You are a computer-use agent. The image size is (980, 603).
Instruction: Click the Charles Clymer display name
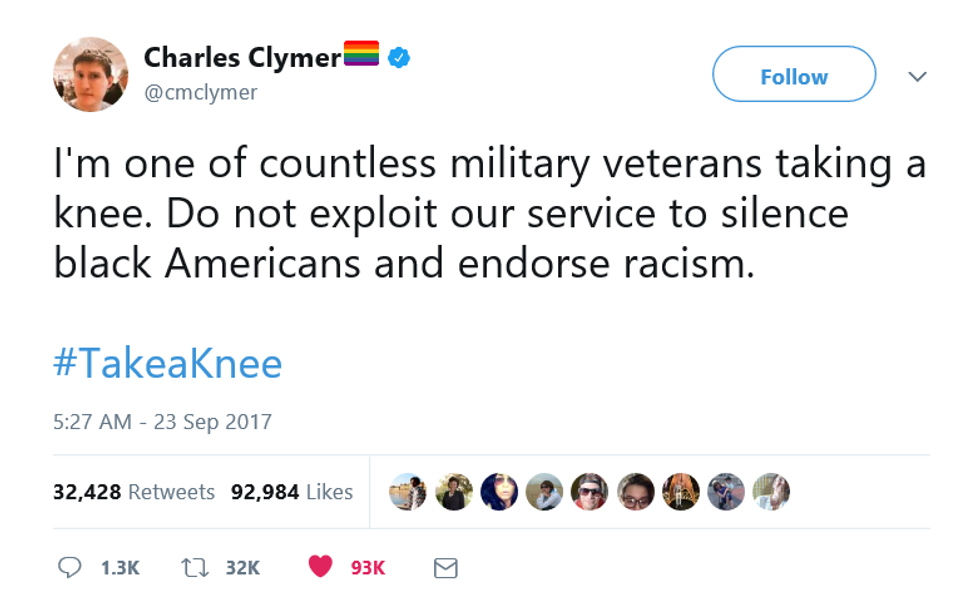coord(242,58)
